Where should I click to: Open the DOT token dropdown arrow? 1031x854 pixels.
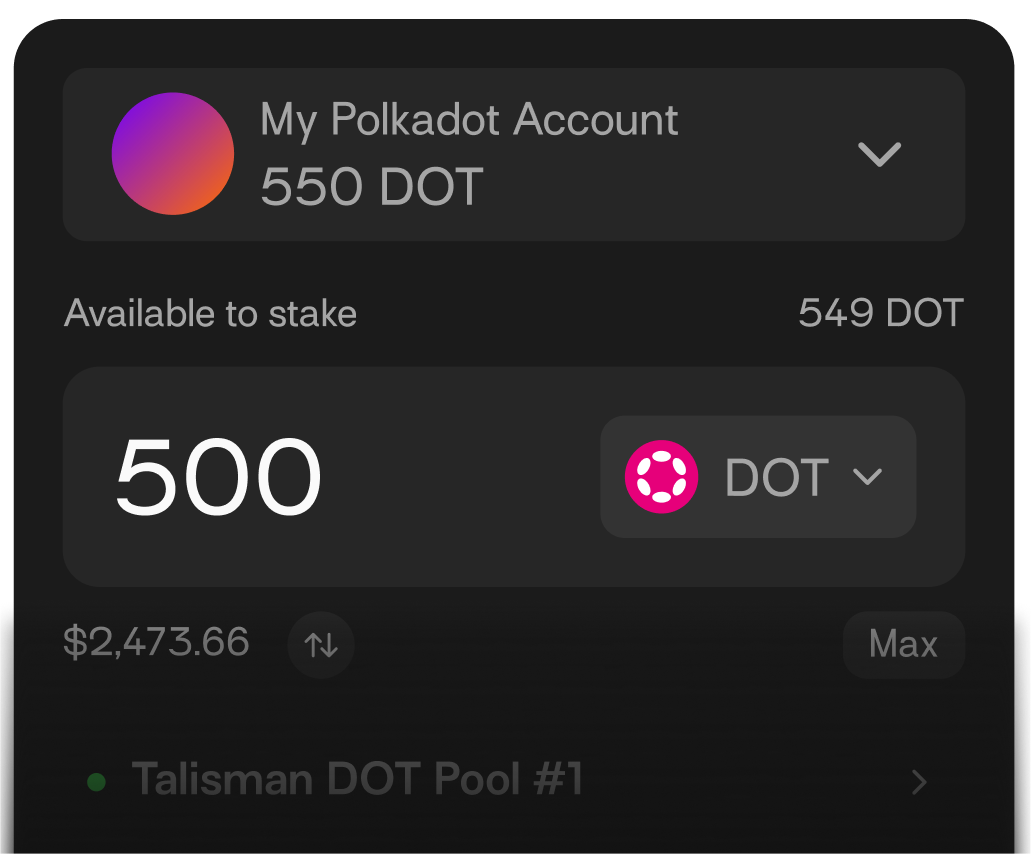[867, 477]
